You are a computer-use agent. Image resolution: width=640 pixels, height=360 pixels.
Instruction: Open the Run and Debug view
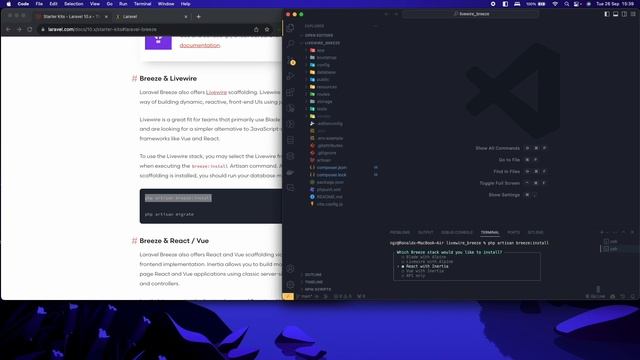pyautogui.click(x=291, y=76)
